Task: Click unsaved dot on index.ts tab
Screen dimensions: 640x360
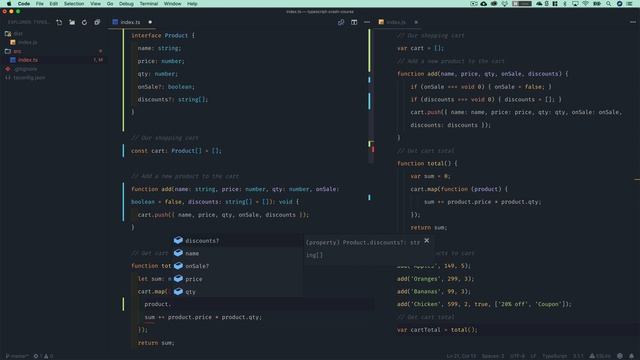Action: coord(150,22)
